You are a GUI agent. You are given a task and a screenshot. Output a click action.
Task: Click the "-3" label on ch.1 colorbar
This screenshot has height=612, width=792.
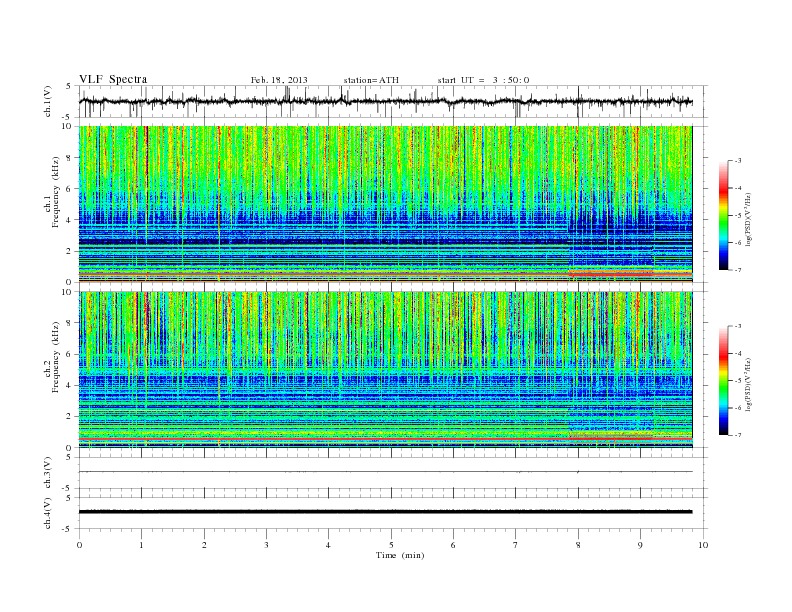[x=737, y=161]
